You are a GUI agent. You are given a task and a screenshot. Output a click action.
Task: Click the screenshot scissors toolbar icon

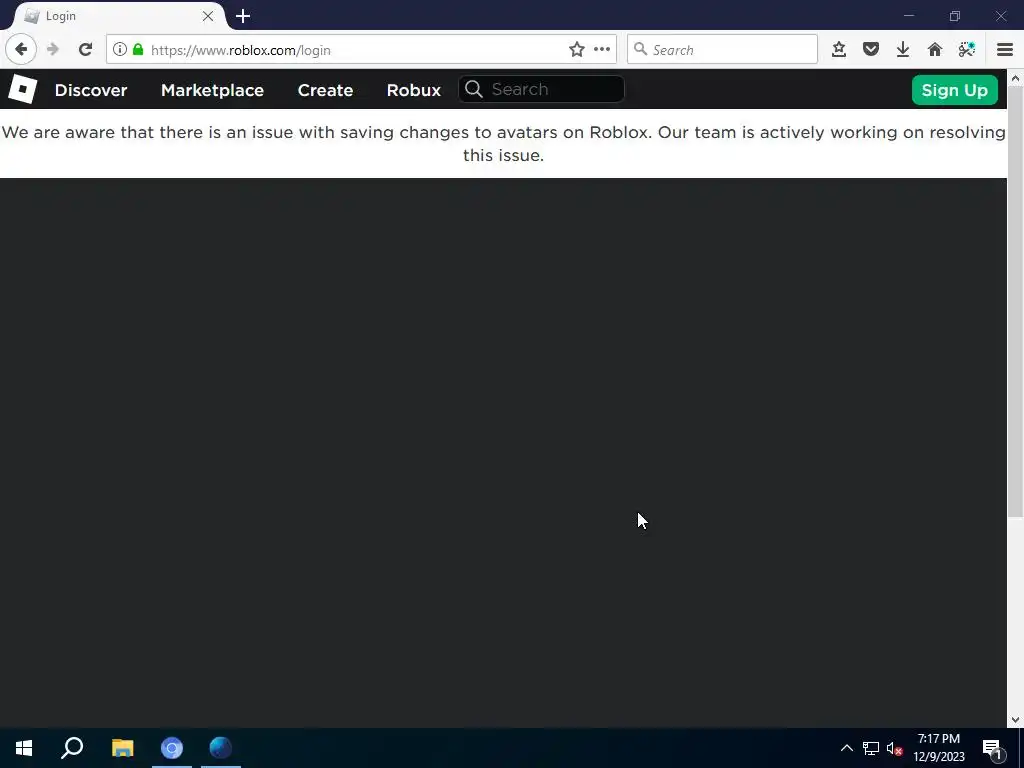[967, 50]
